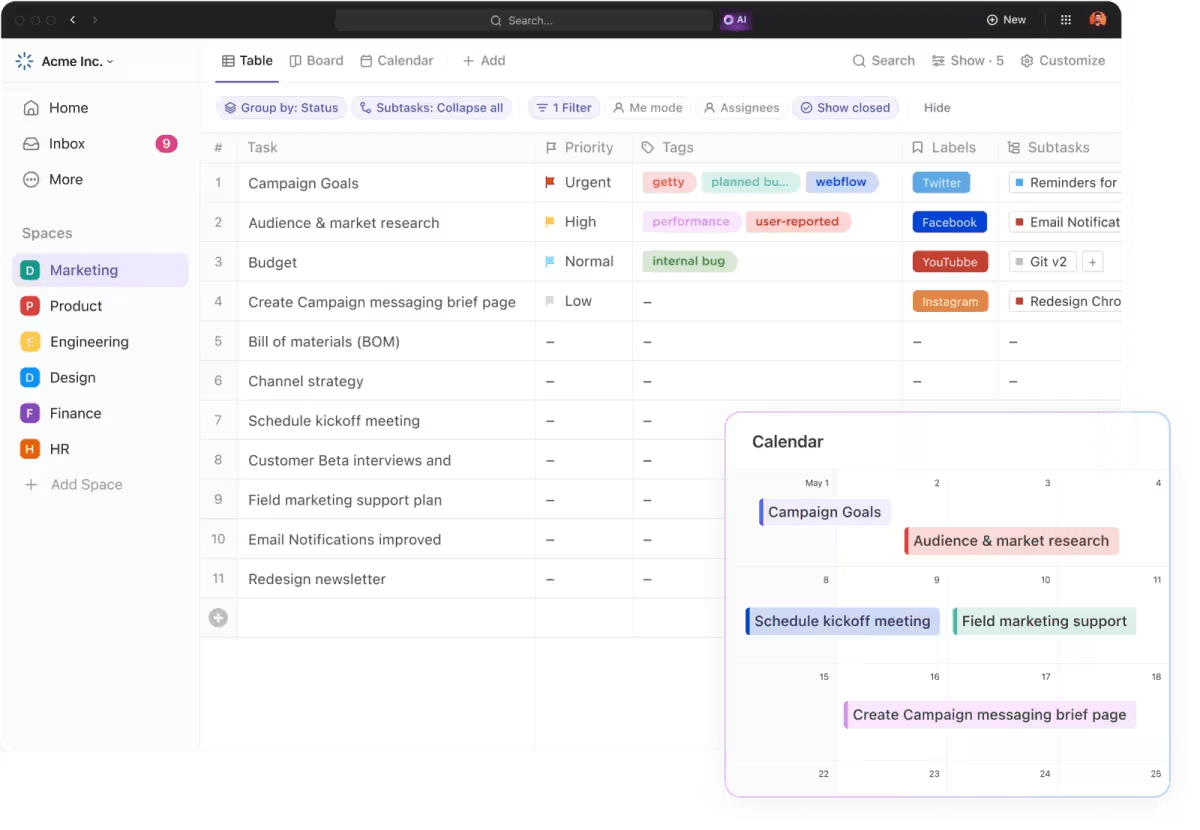The width and height of the screenshot is (1200, 830).
Task: Open the Git v2 subtask chip
Action: tap(1042, 262)
